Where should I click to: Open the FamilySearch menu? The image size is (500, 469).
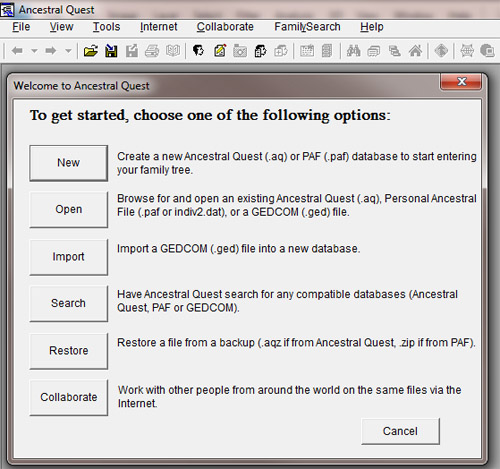pos(307,27)
